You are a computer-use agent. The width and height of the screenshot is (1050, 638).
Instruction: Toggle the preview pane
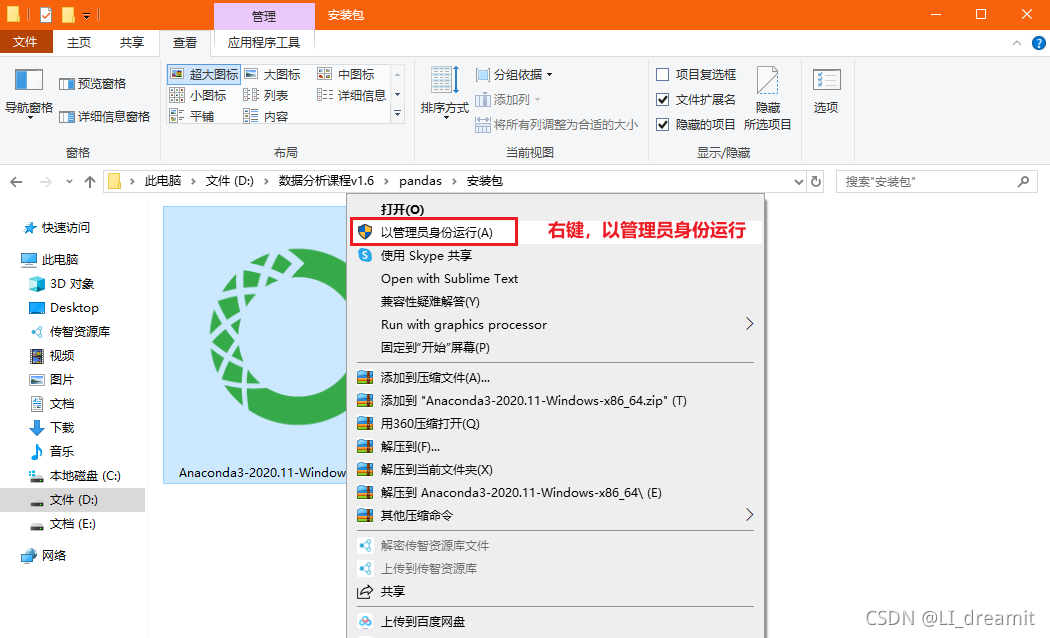(x=92, y=84)
